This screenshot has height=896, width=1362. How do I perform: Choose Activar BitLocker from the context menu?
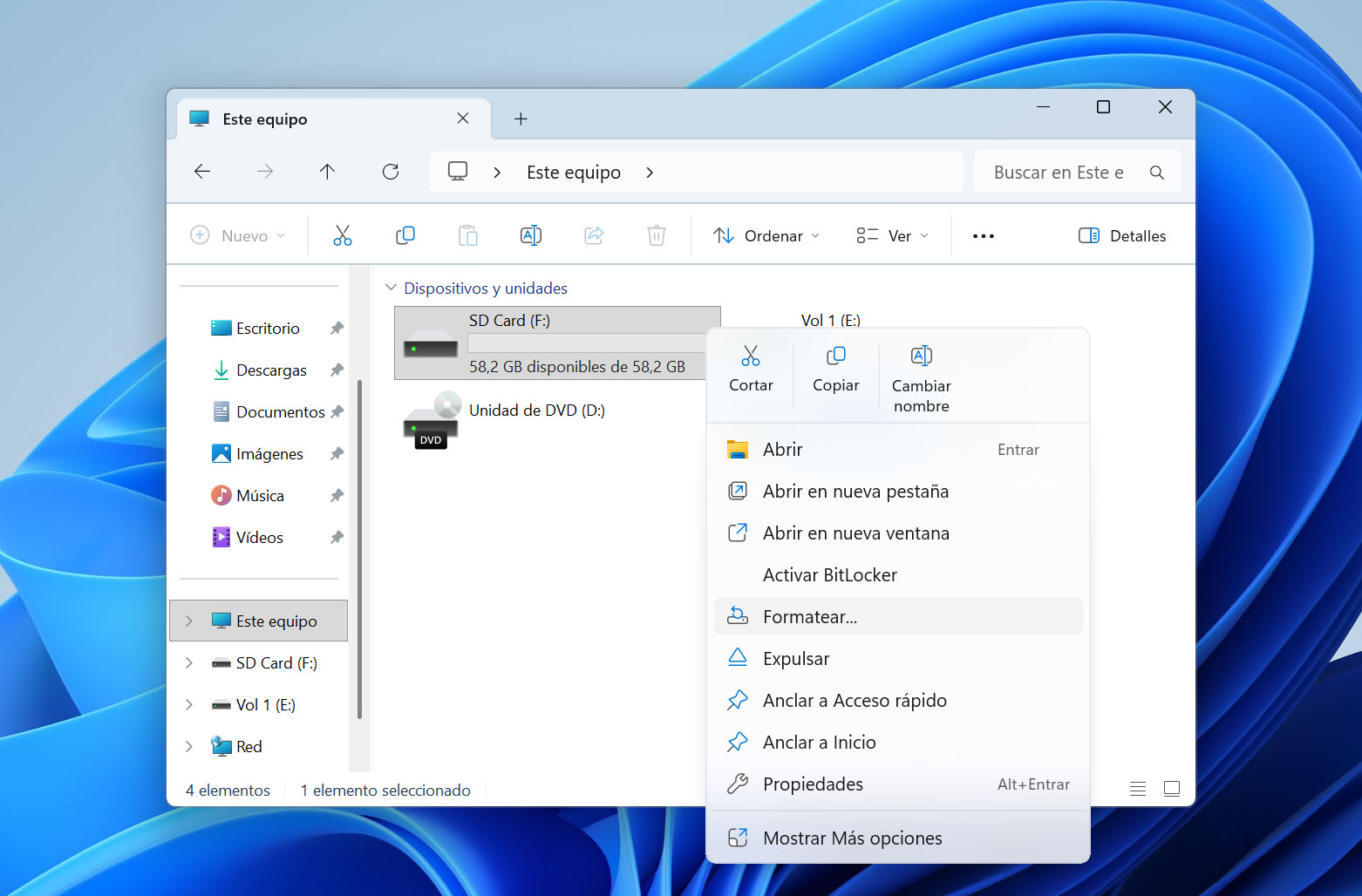[x=898, y=575]
